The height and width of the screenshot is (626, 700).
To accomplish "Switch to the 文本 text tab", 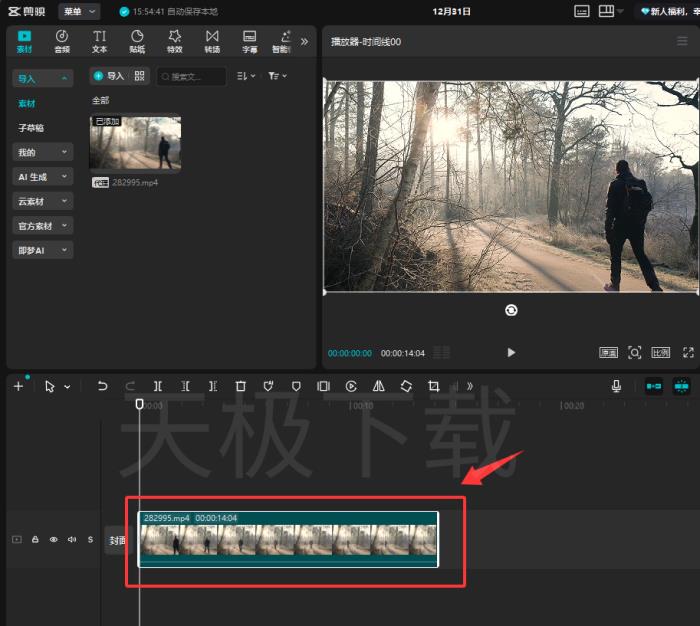I will click(100, 41).
